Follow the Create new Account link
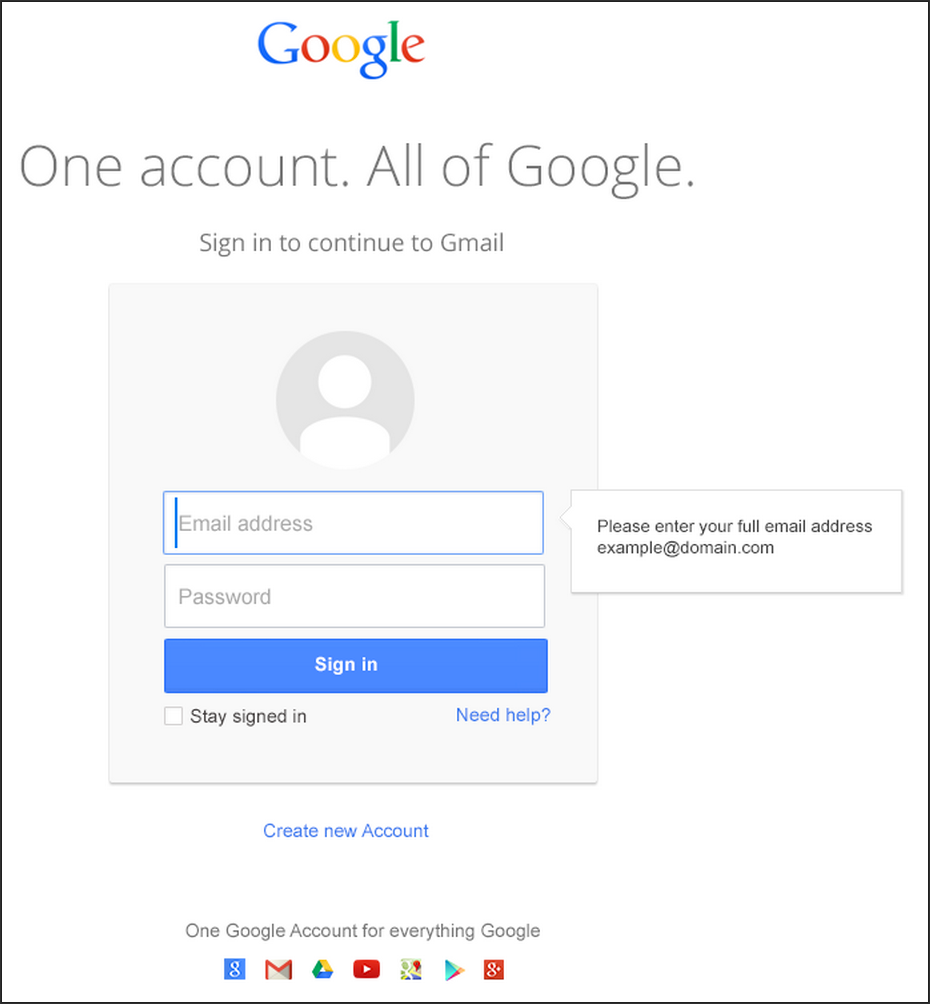 pos(346,831)
